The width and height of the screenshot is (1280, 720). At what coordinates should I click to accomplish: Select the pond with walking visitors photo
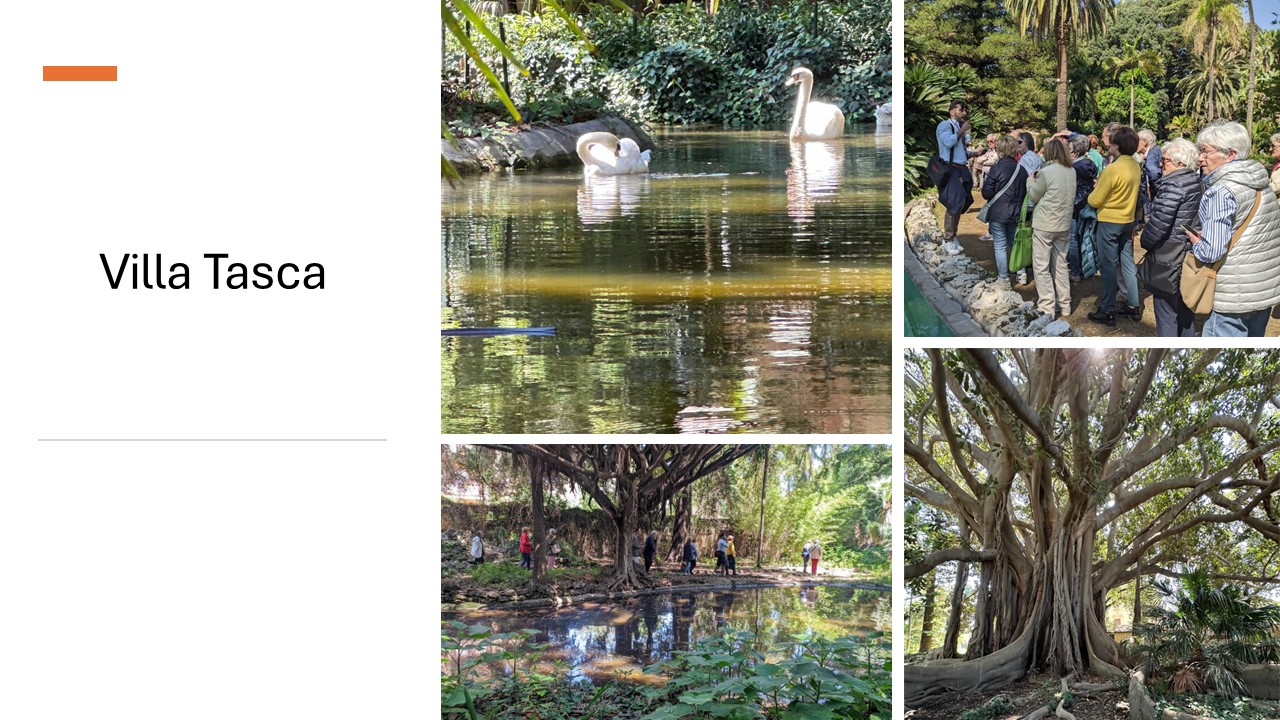click(666, 582)
